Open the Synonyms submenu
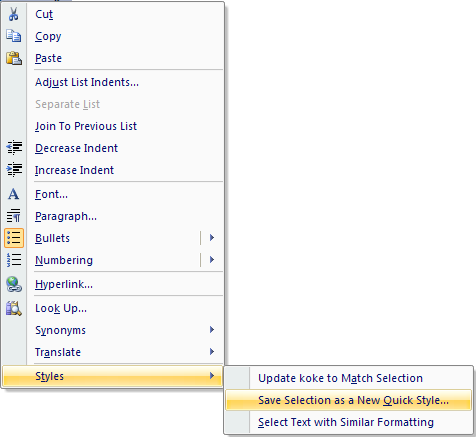Image resolution: width=476 pixels, height=437 pixels. click(113, 330)
